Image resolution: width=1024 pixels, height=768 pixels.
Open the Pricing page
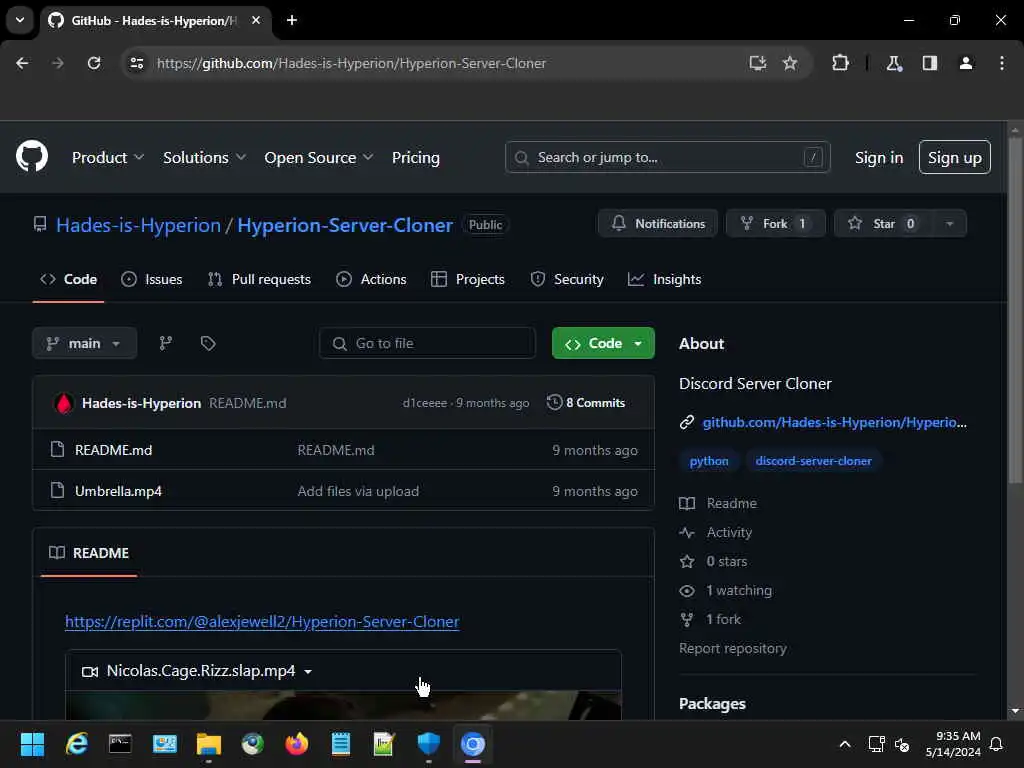point(415,157)
